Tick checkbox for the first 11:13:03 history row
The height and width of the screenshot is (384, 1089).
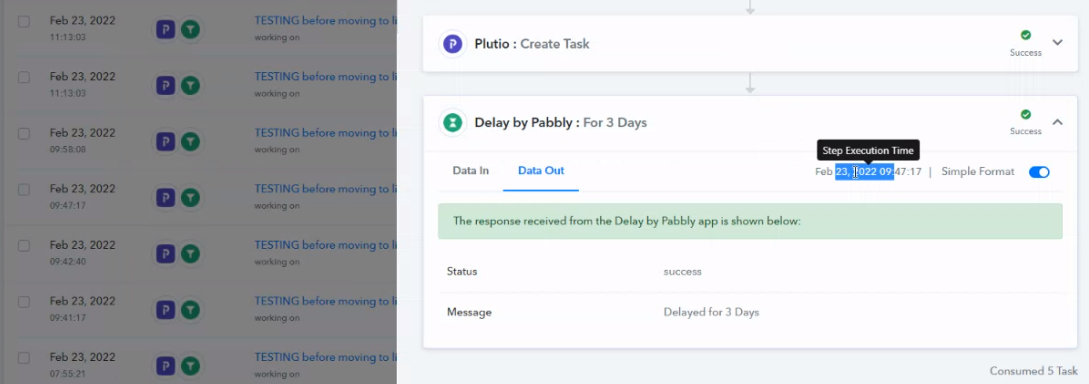coord(24,22)
